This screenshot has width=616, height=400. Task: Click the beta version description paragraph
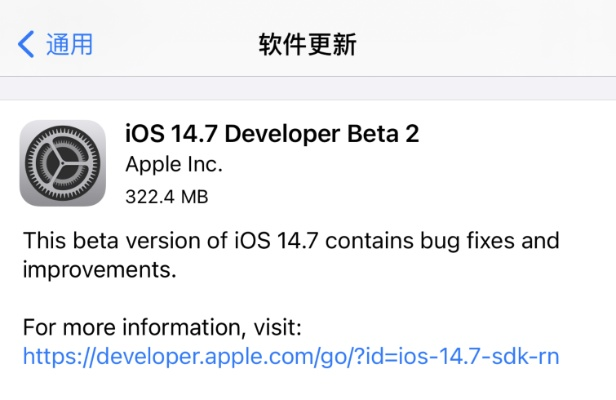[290, 256]
